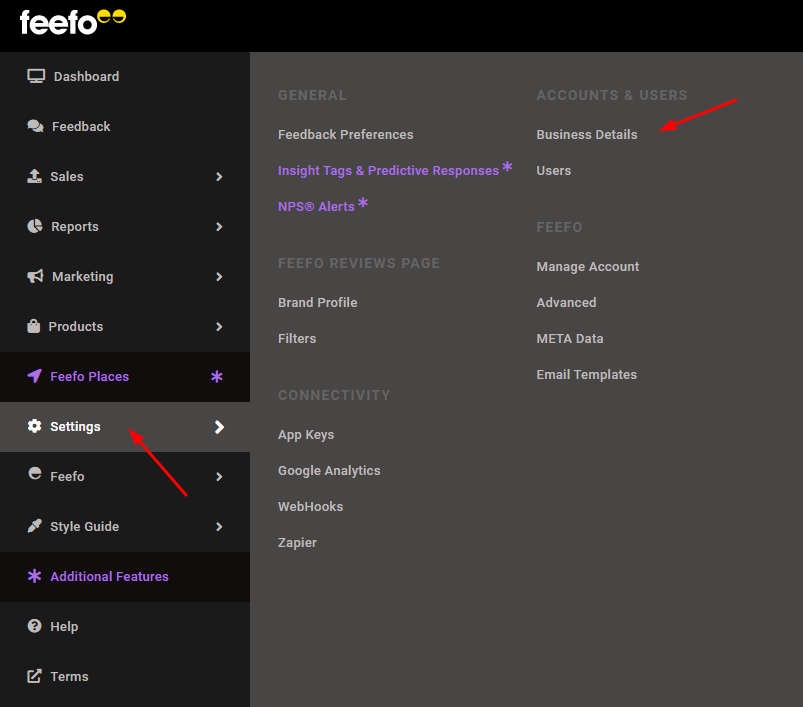Click the Settings gear icon

(34, 426)
